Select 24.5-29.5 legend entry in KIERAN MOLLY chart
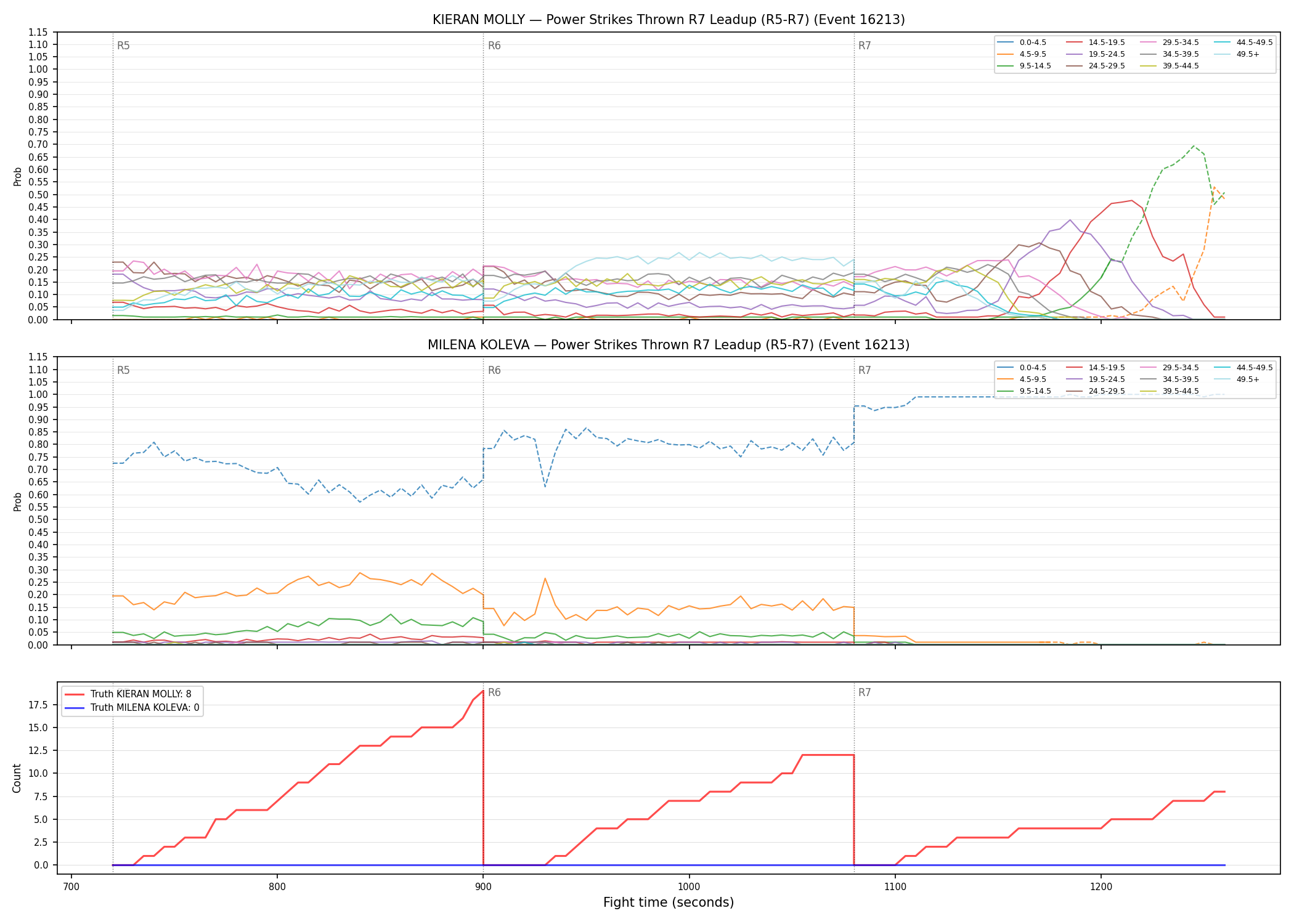This screenshot has width=1294, height=924. (x=1096, y=66)
